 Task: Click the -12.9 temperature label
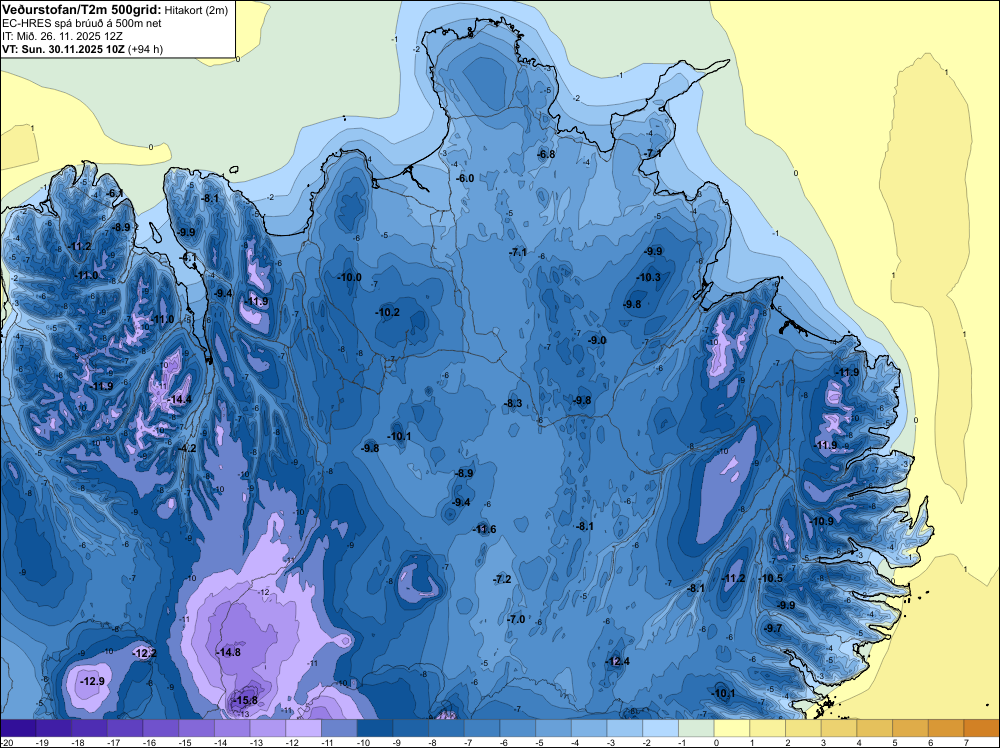(x=92, y=682)
